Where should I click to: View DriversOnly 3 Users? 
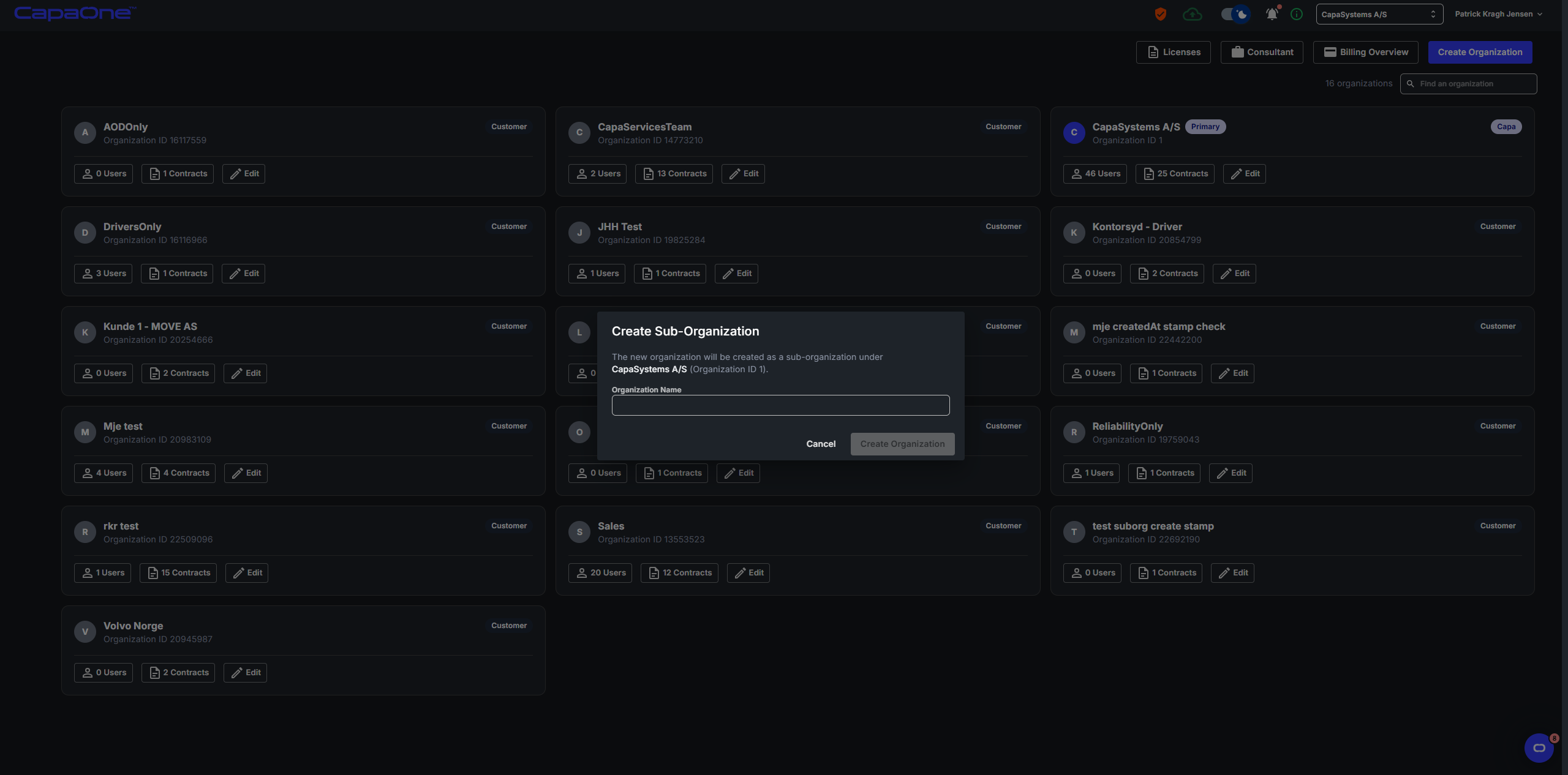[x=104, y=274]
